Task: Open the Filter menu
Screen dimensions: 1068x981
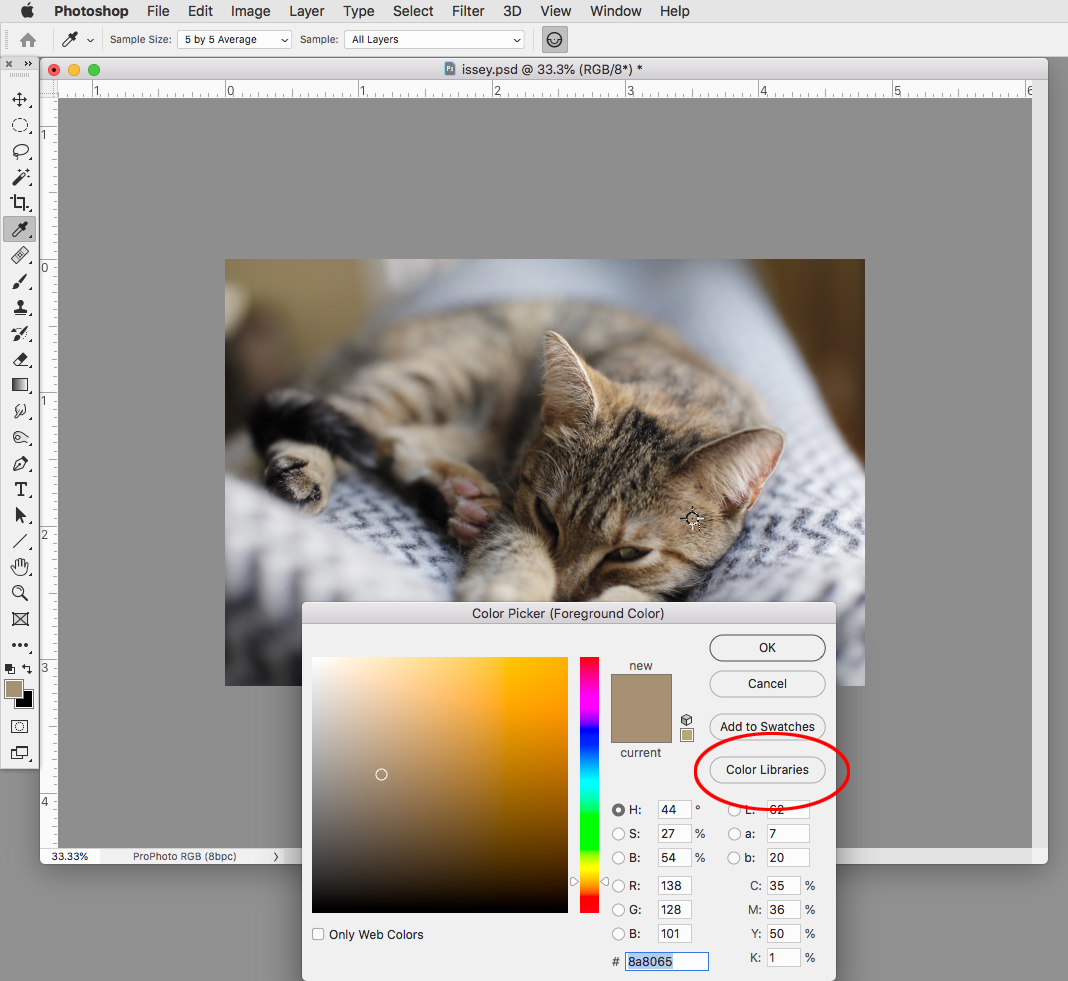Action: click(x=468, y=11)
